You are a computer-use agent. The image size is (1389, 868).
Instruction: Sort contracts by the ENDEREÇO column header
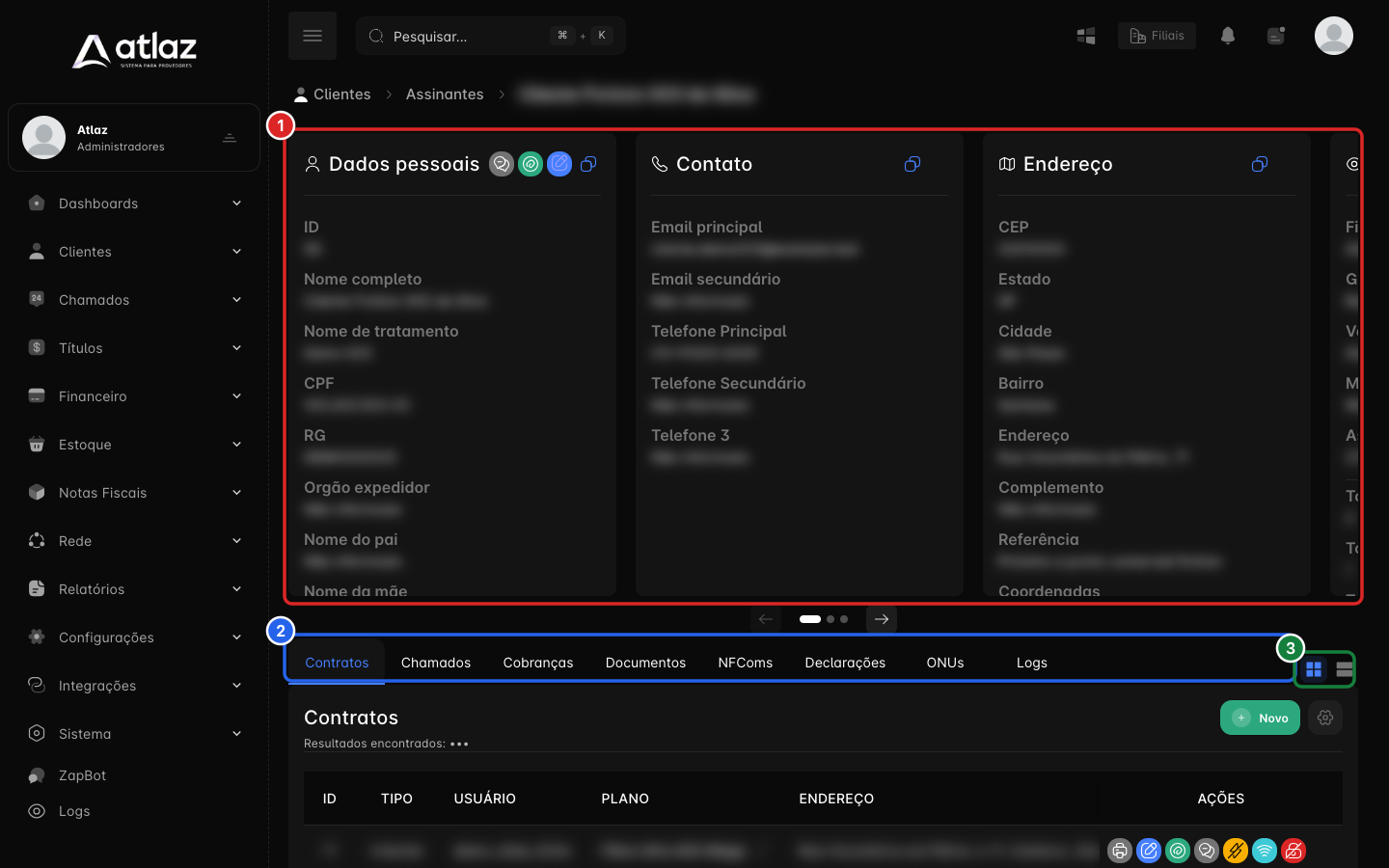[x=836, y=799]
